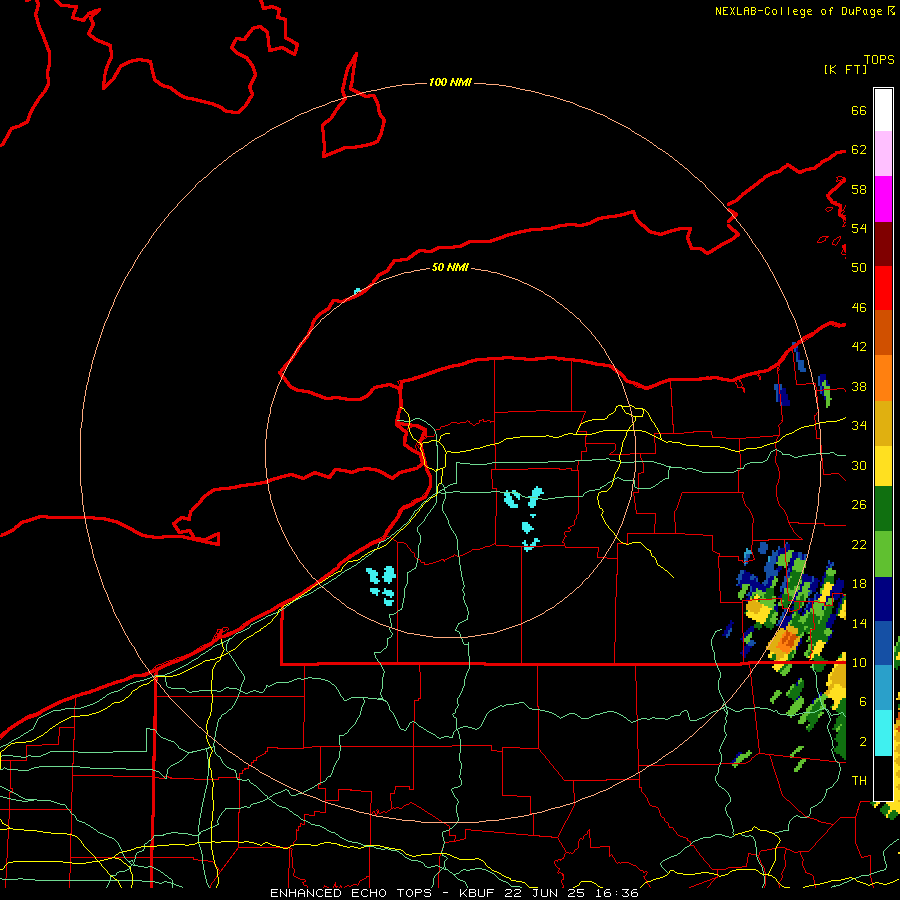Click the legend value 54

tap(859, 228)
